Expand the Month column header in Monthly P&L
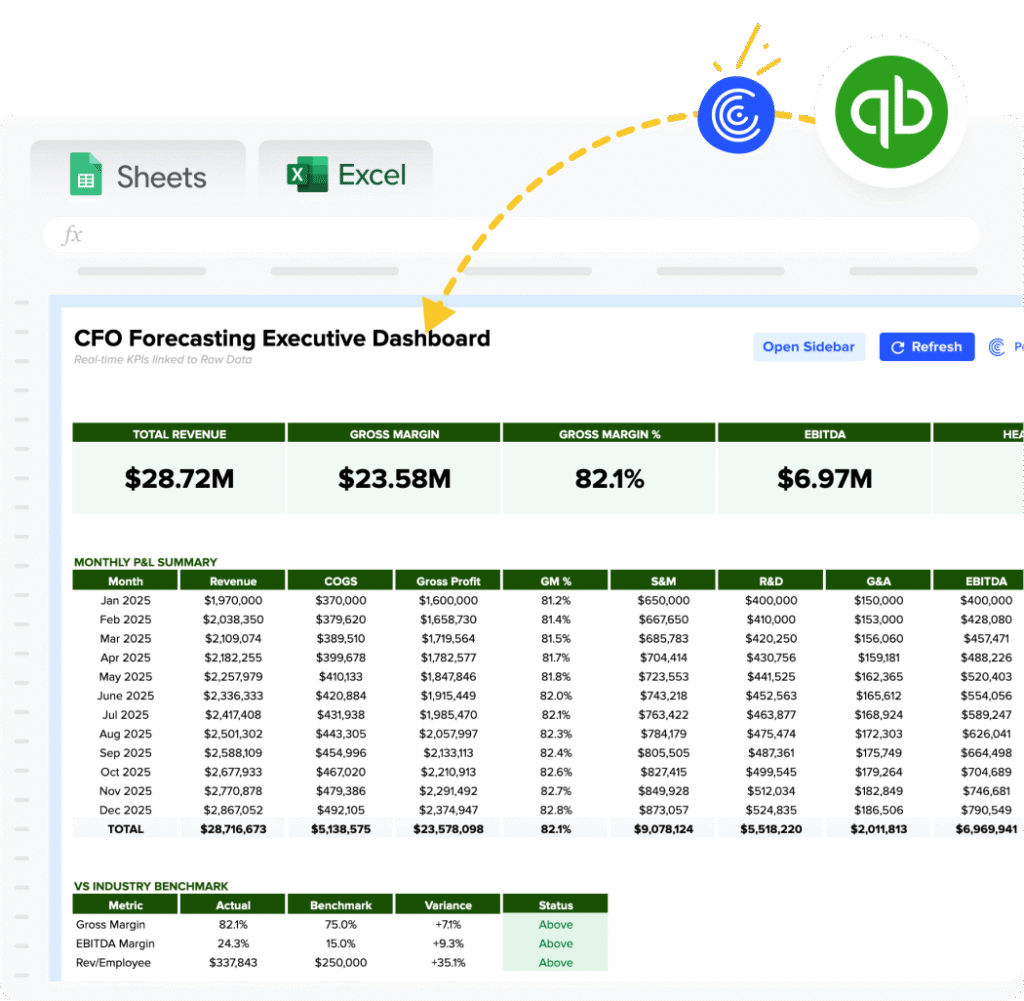 point(125,580)
